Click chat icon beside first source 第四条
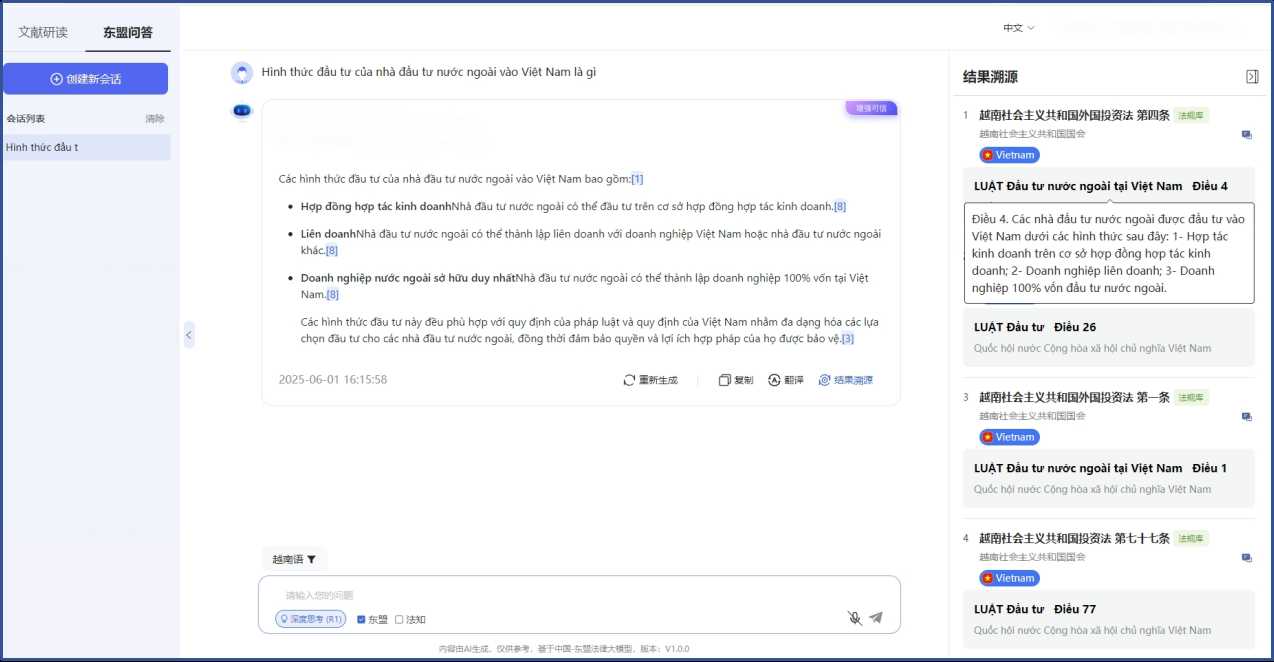This screenshot has height=662, width=1274. 1246,135
